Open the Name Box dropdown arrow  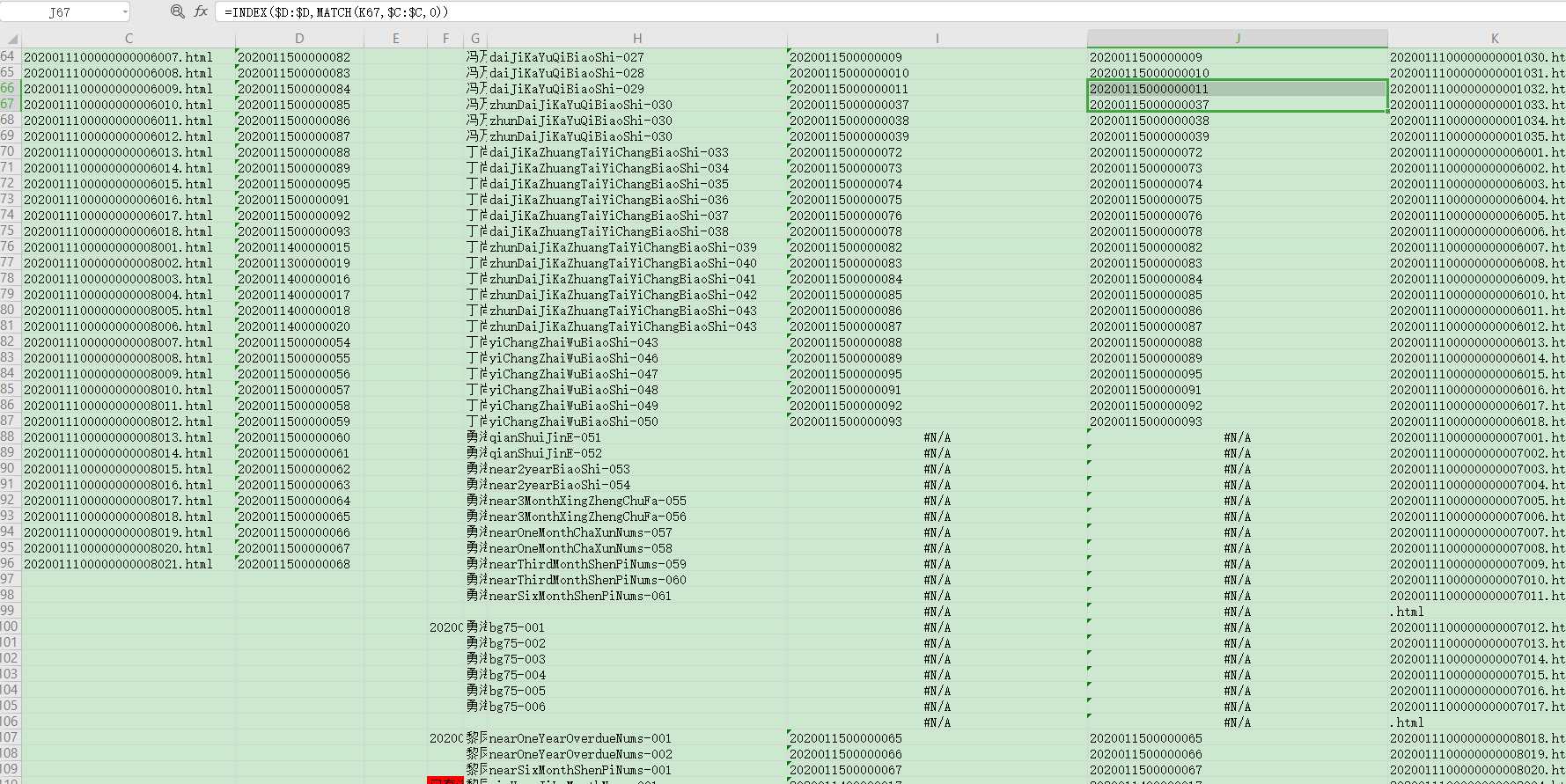click(125, 12)
